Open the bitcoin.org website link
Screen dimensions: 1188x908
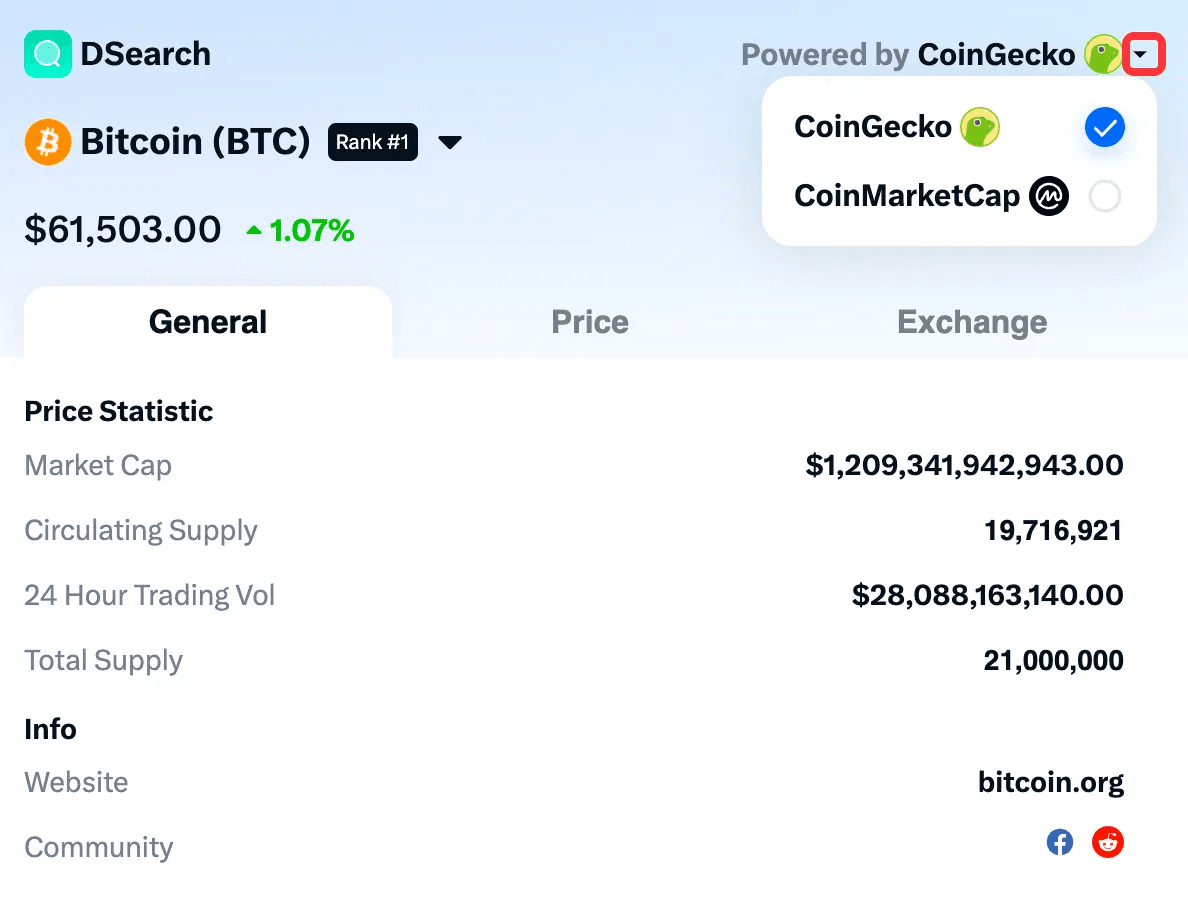1050,782
